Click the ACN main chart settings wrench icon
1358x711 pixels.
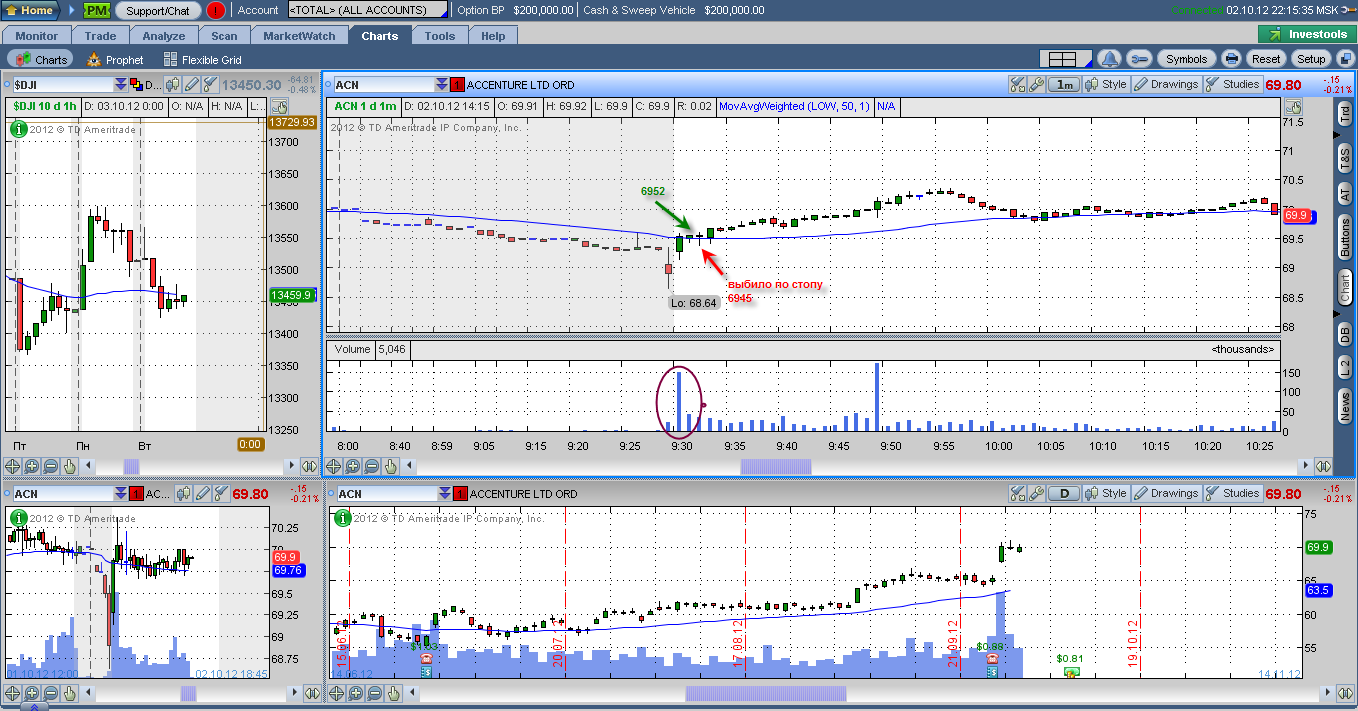point(1036,85)
